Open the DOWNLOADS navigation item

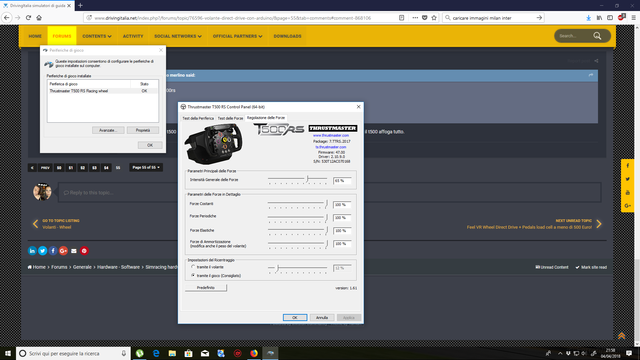click(287, 36)
